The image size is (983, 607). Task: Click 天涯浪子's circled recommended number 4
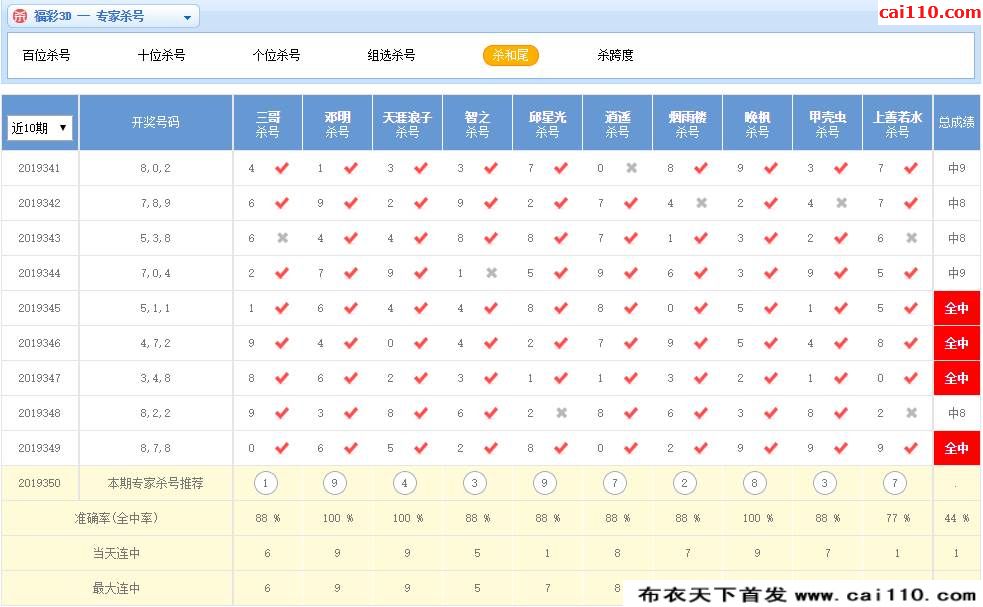404,483
